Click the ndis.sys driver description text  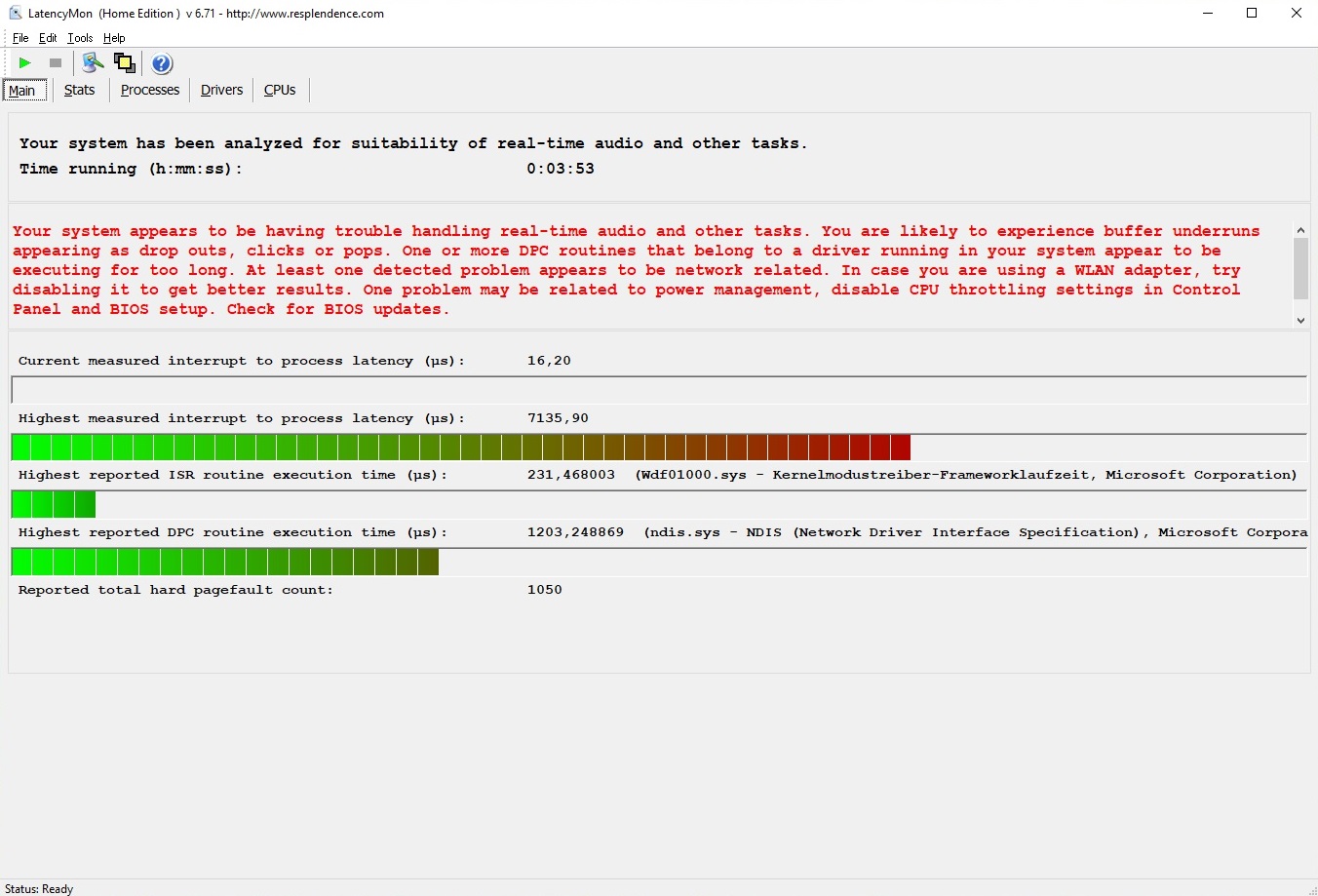coord(976,532)
